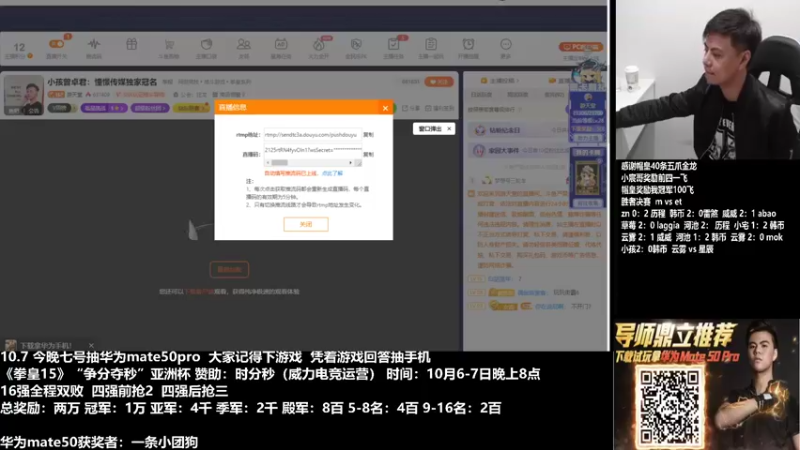Click the blue 点此了解 link
The height and width of the screenshot is (450, 800).
tap(332, 173)
